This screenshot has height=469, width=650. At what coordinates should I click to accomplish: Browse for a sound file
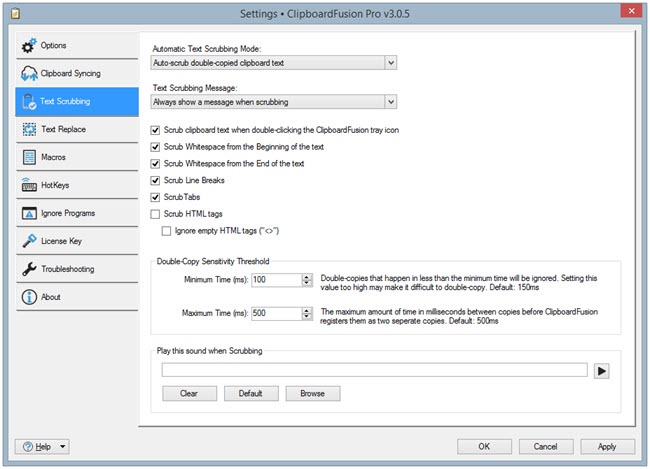pos(313,394)
